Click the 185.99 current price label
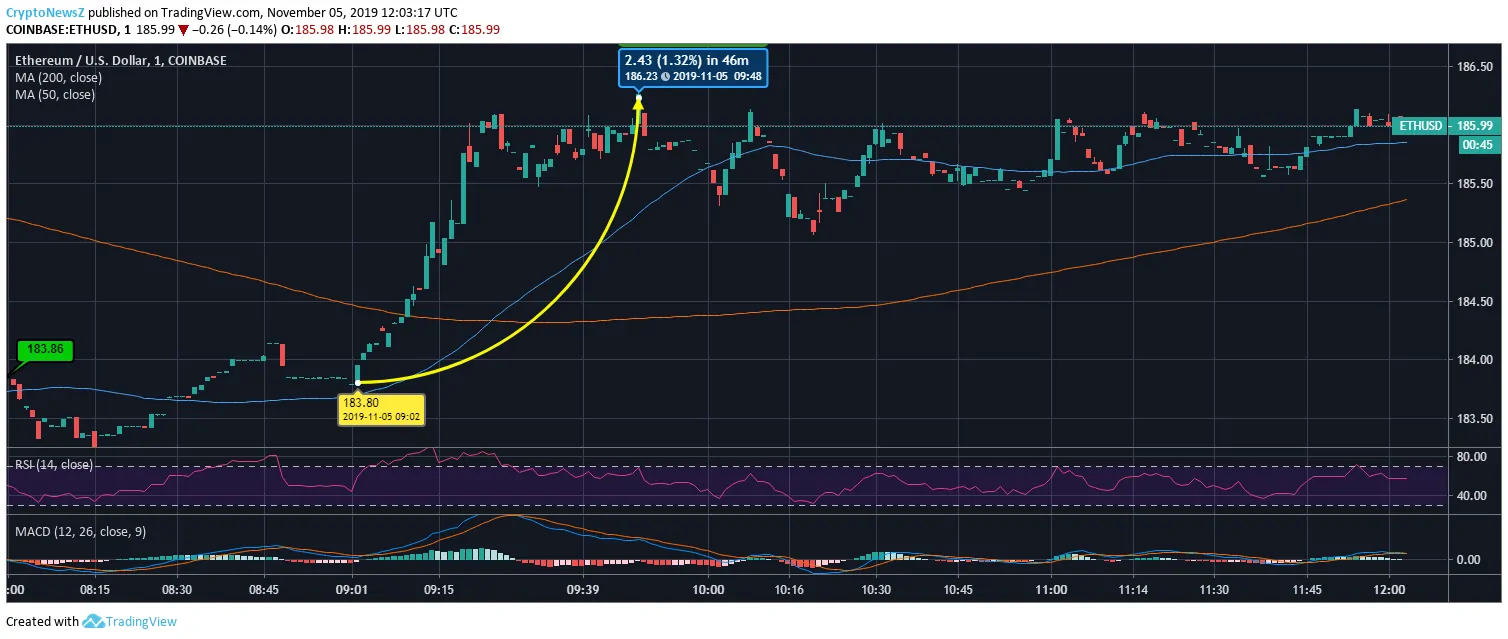This screenshot has width=1508, height=639. [x=1475, y=126]
